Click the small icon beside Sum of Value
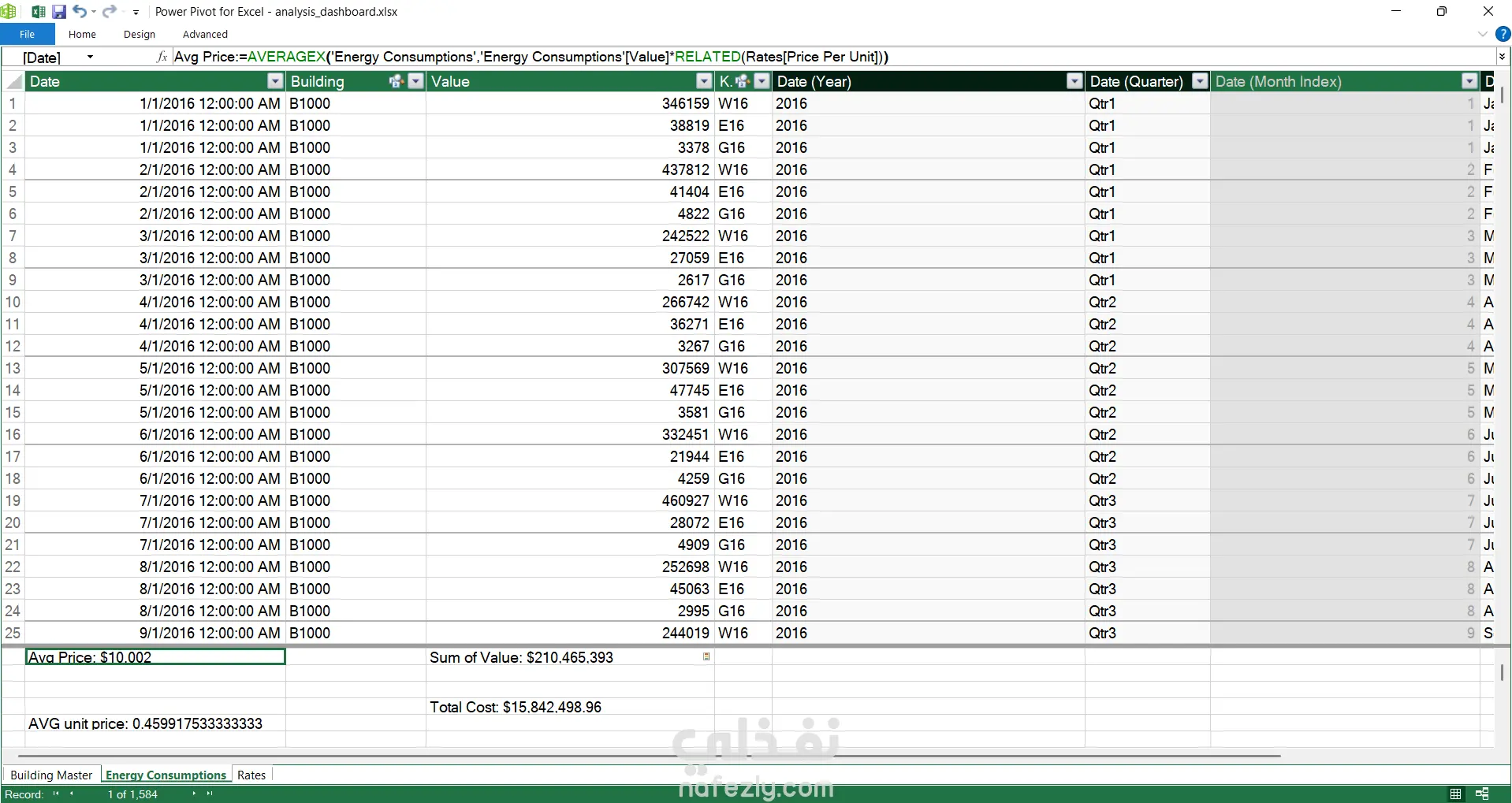This screenshot has height=803, width=1512. coord(706,656)
